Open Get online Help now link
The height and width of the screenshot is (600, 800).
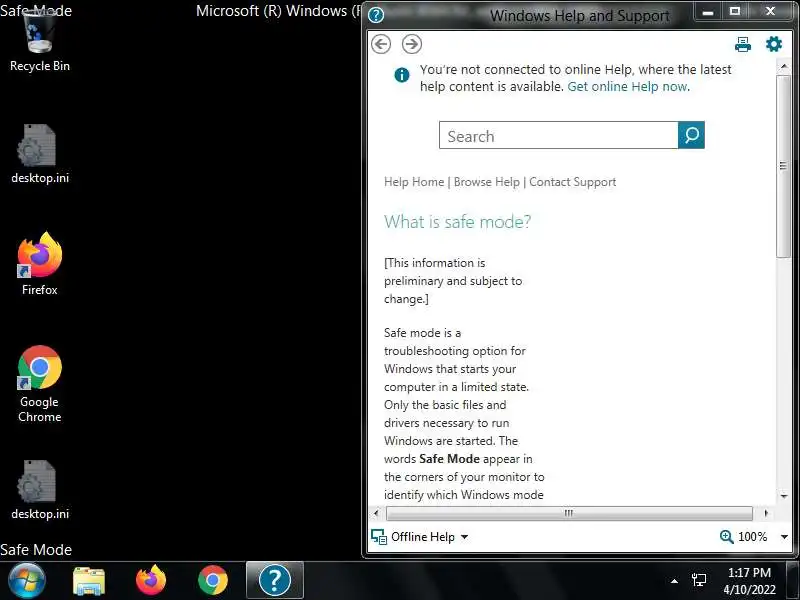pos(628,87)
